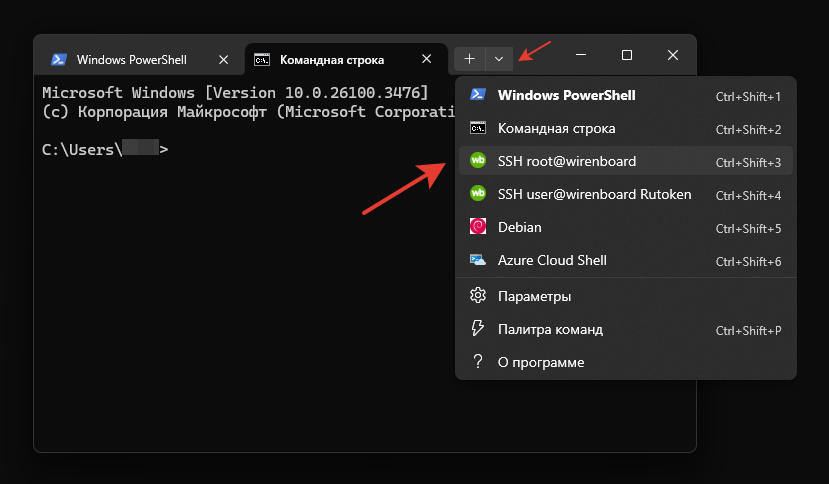Choose Командная строка profile in dropdown menu
This screenshot has height=484, width=829.
click(x=626, y=129)
